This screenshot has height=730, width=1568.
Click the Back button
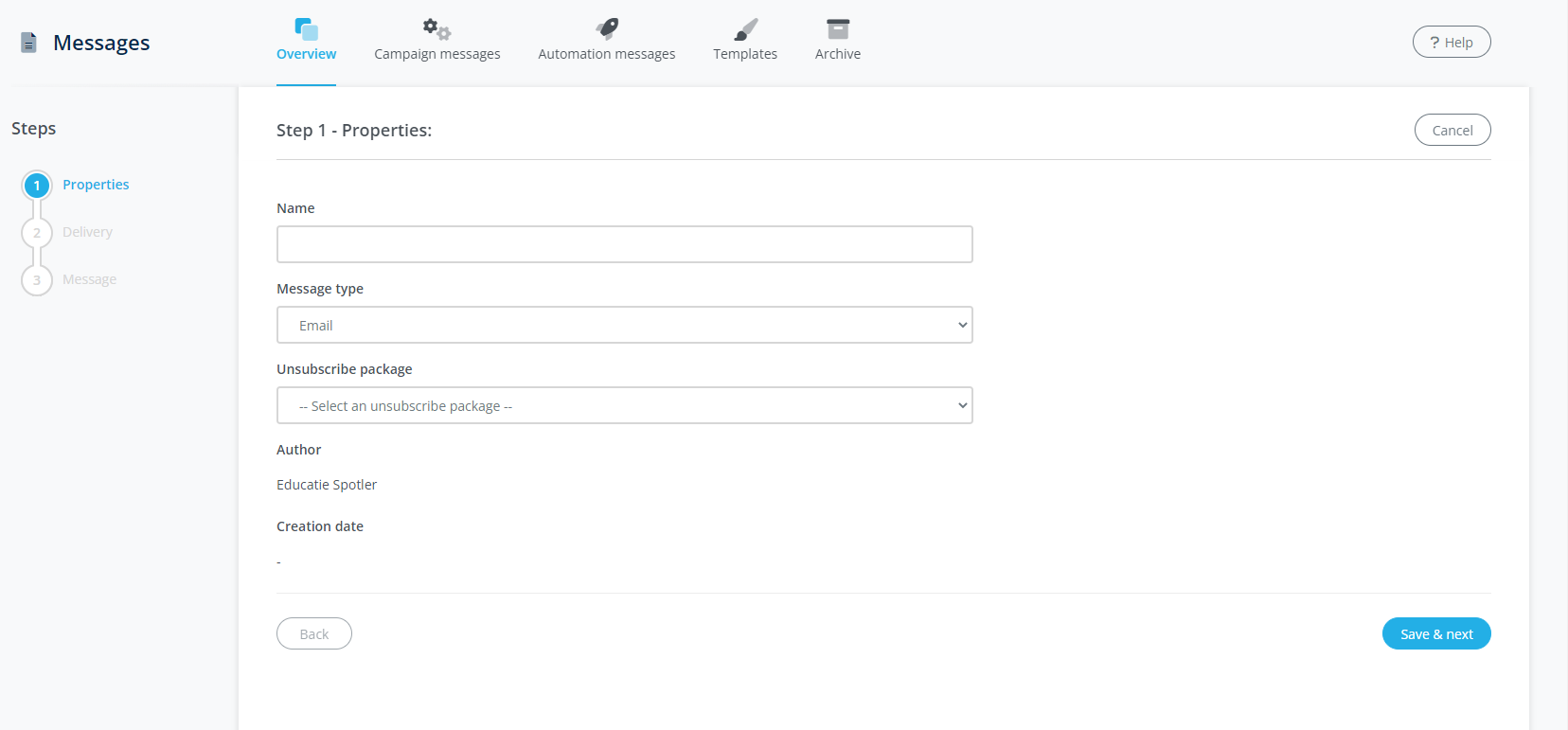click(314, 634)
